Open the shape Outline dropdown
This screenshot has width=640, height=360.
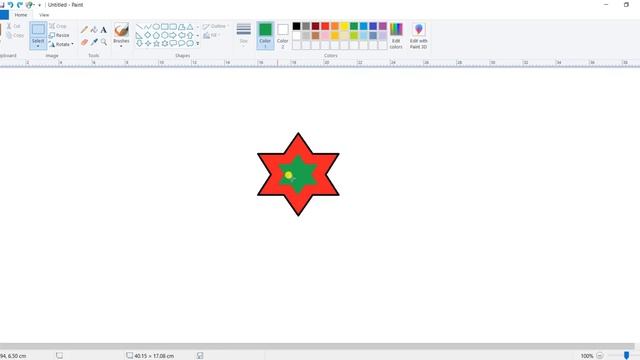pyautogui.click(x=216, y=27)
